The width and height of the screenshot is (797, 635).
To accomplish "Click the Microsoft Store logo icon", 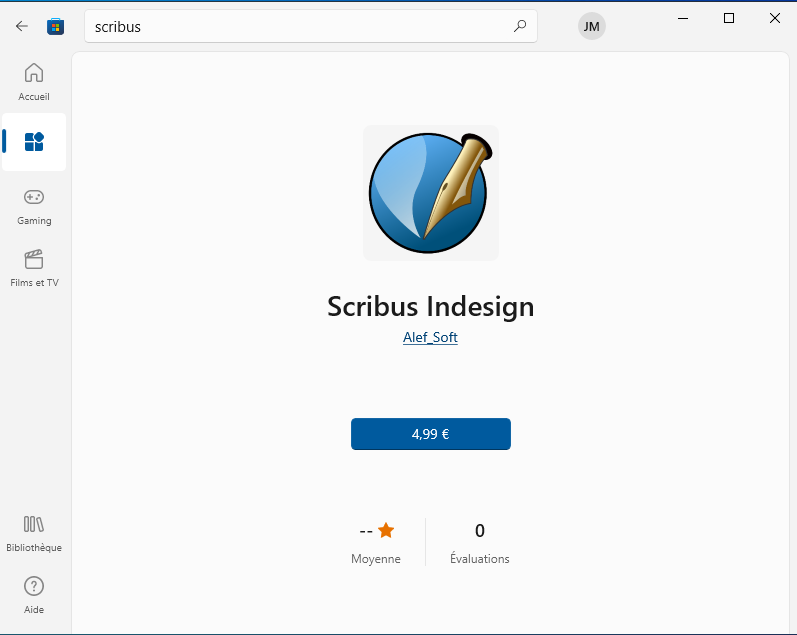I will (56, 26).
